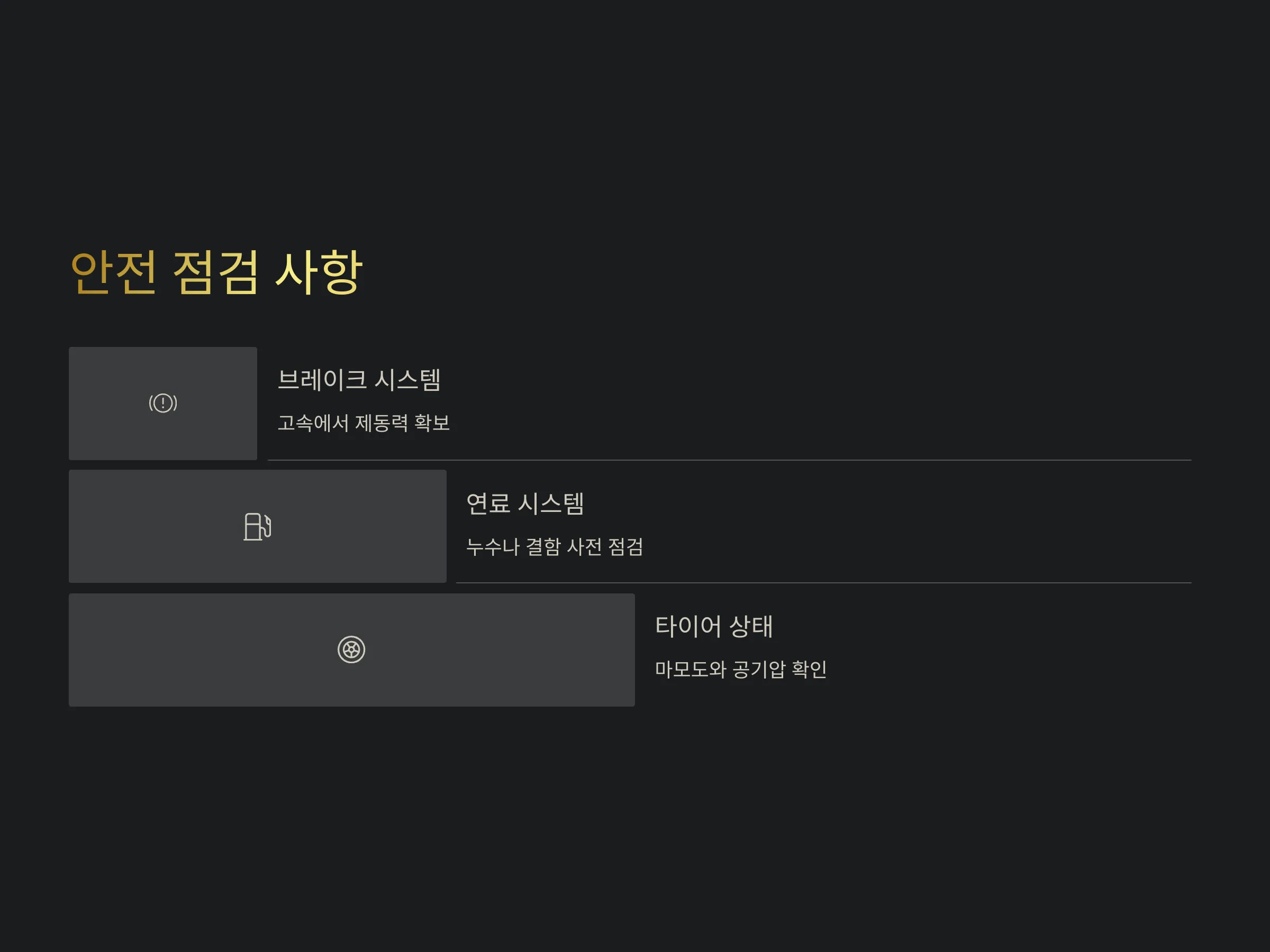The image size is (1270, 952).
Task: Click the word 확인 ending tire description
Action: click(809, 669)
